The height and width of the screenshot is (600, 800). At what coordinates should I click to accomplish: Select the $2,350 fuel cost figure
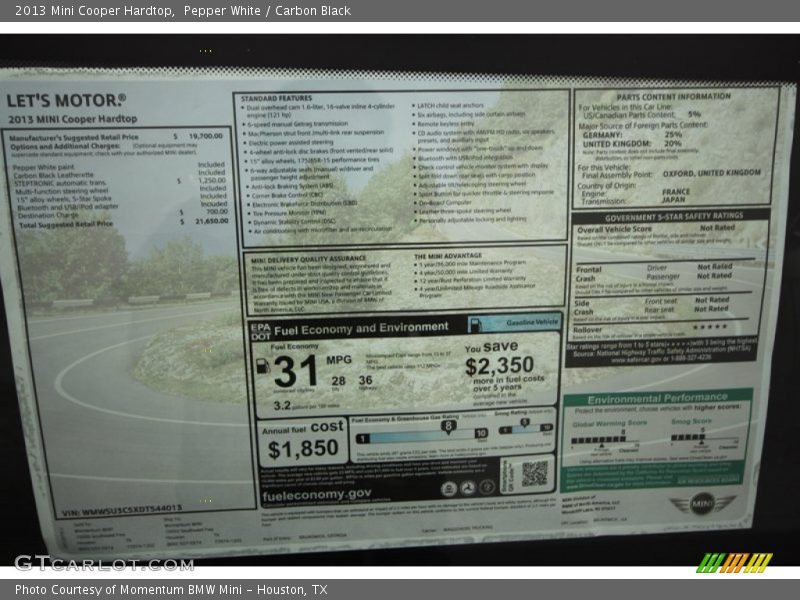coord(499,366)
